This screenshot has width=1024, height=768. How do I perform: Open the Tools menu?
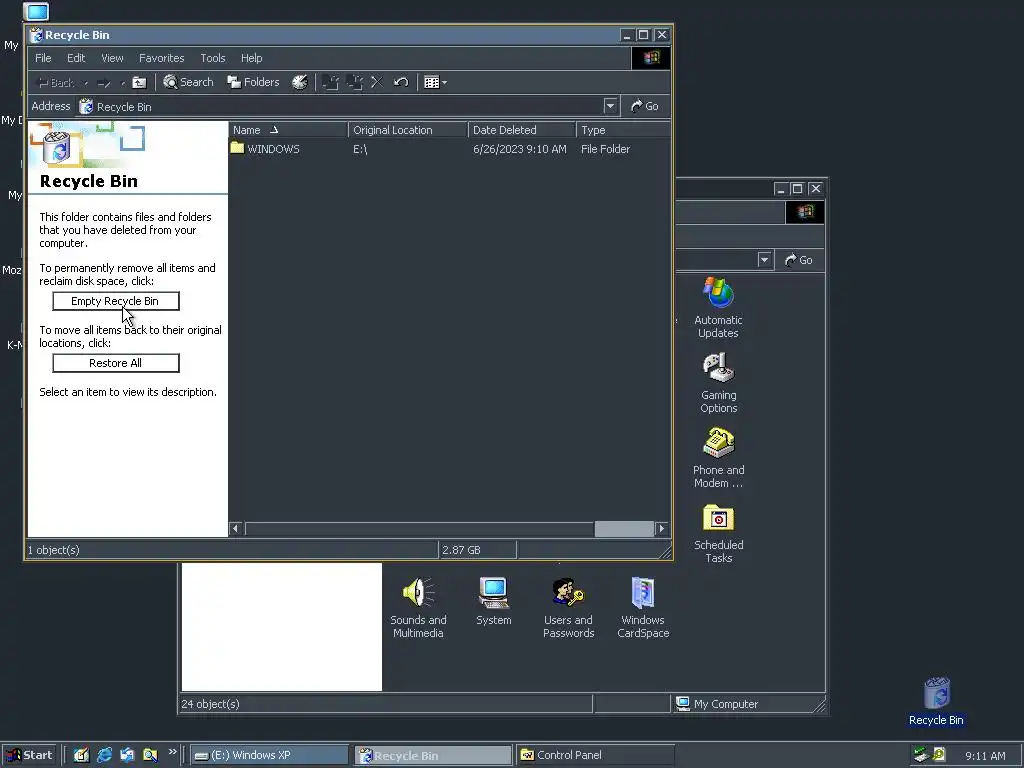pyautogui.click(x=212, y=58)
